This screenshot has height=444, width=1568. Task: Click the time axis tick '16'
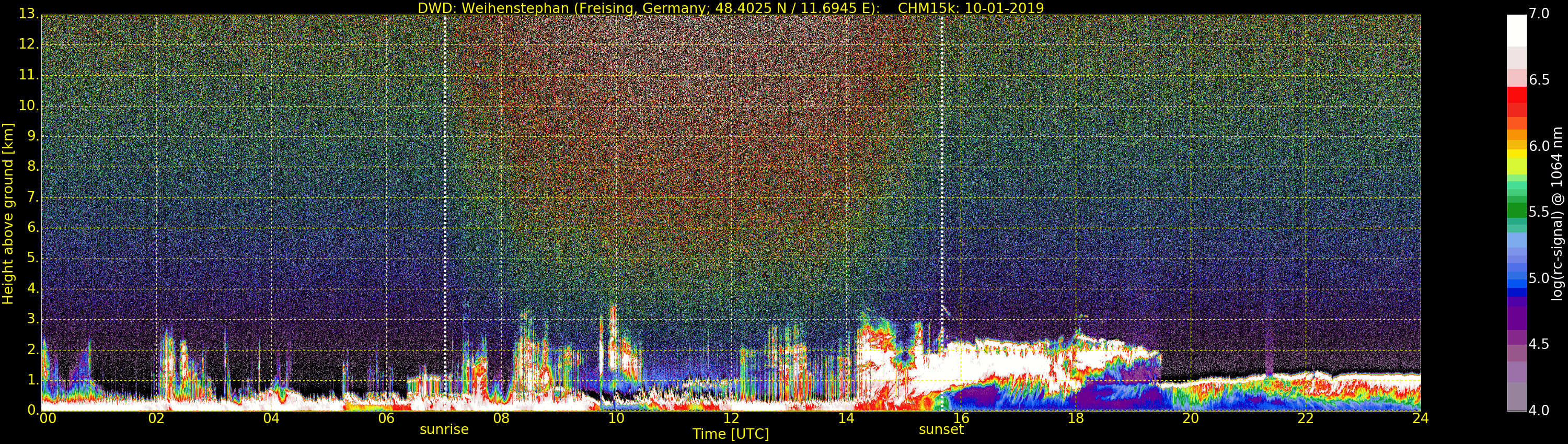coord(961,418)
